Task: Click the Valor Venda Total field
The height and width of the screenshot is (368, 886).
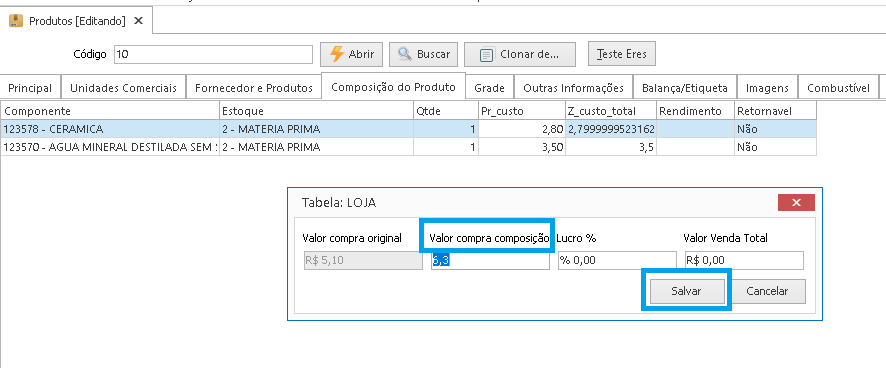Action: (x=744, y=261)
